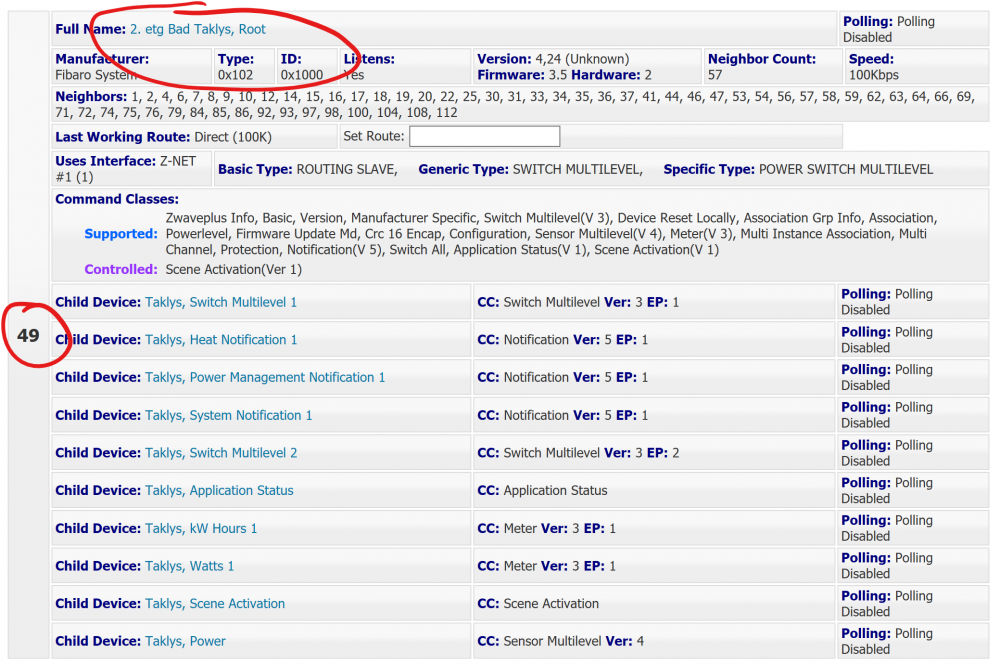Open Taklys, Application Status child device
Image resolution: width=1000 pixels, height=664 pixels.
pos(219,491)
